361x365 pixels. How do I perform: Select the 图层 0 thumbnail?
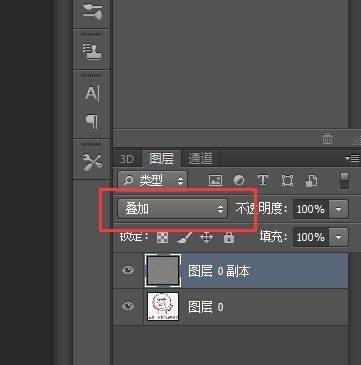[163, 306]
